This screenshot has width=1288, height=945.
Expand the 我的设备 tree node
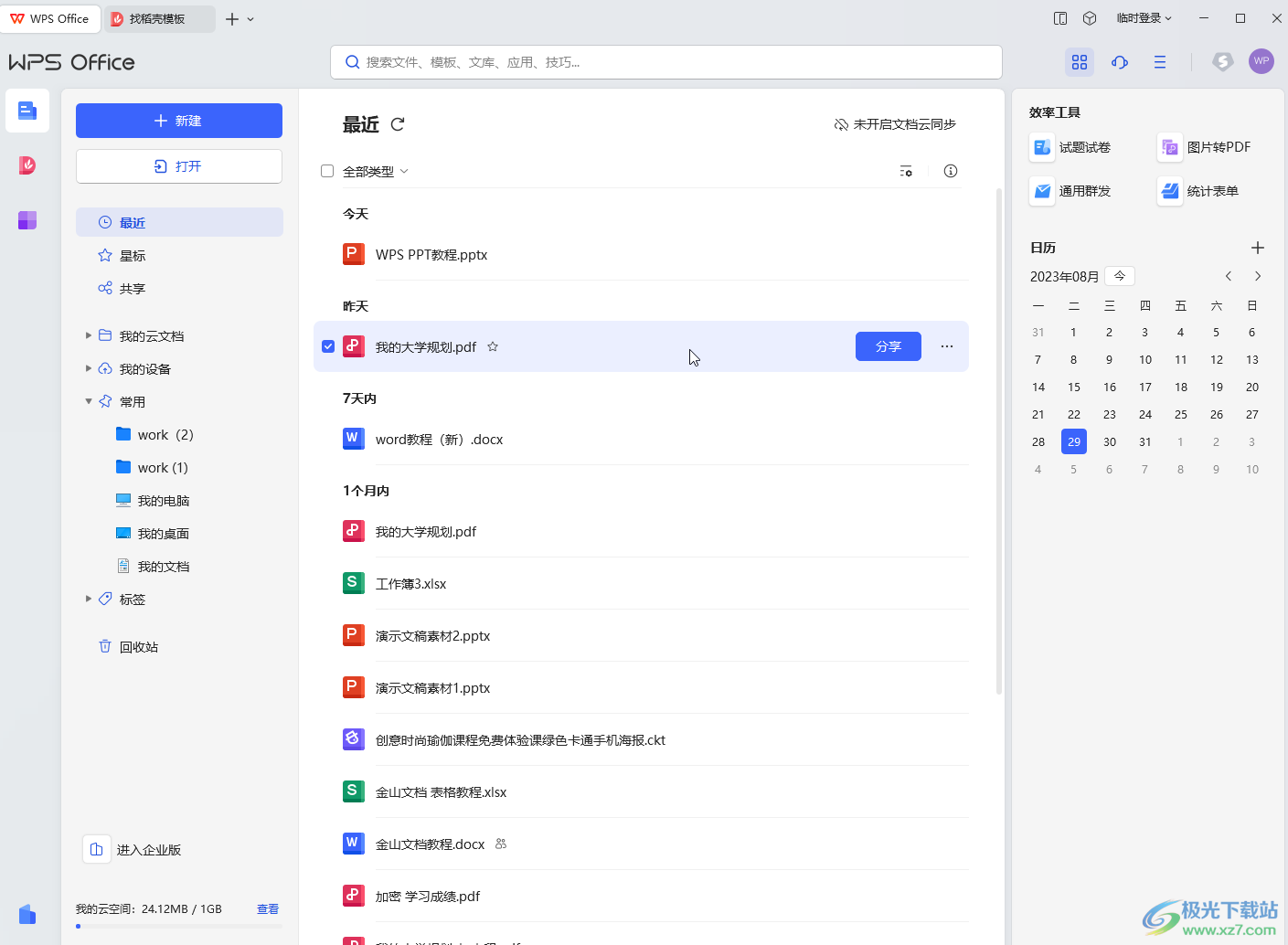(89, 368)
